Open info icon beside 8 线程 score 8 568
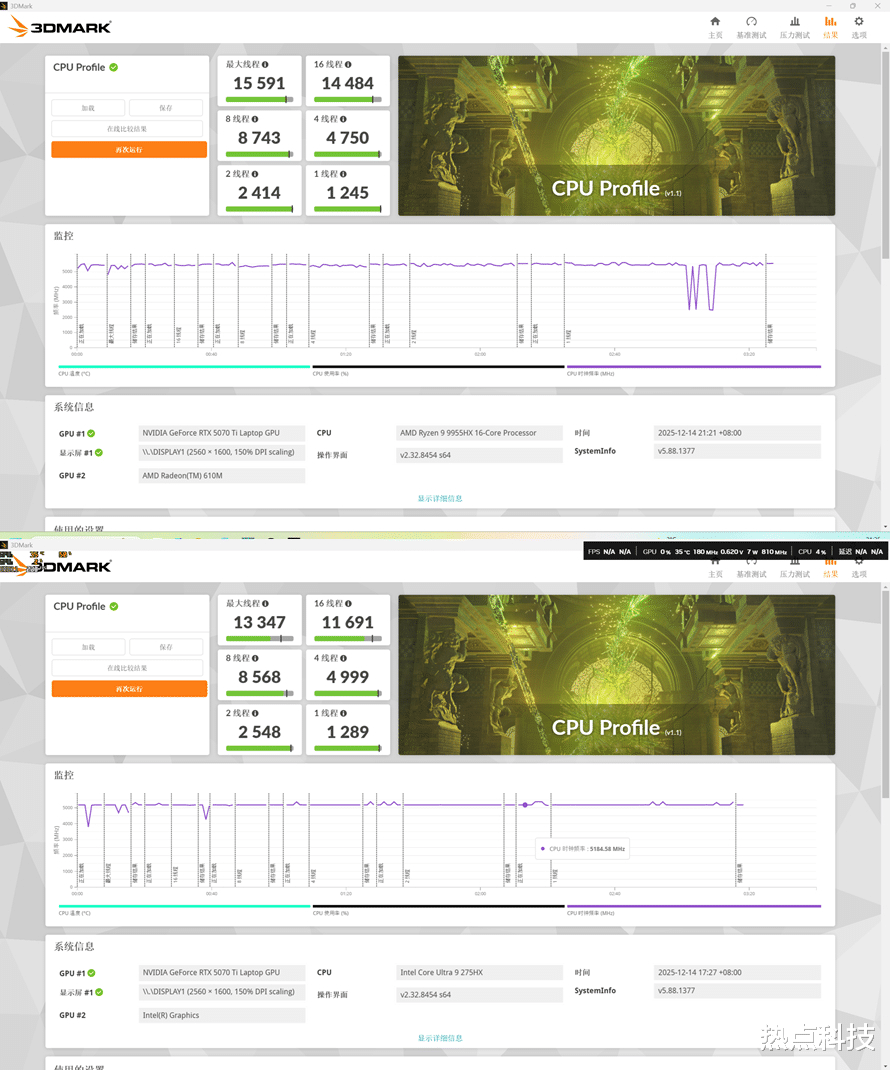The width and height of the screenshot is (890, 1070). coord(255,658)
